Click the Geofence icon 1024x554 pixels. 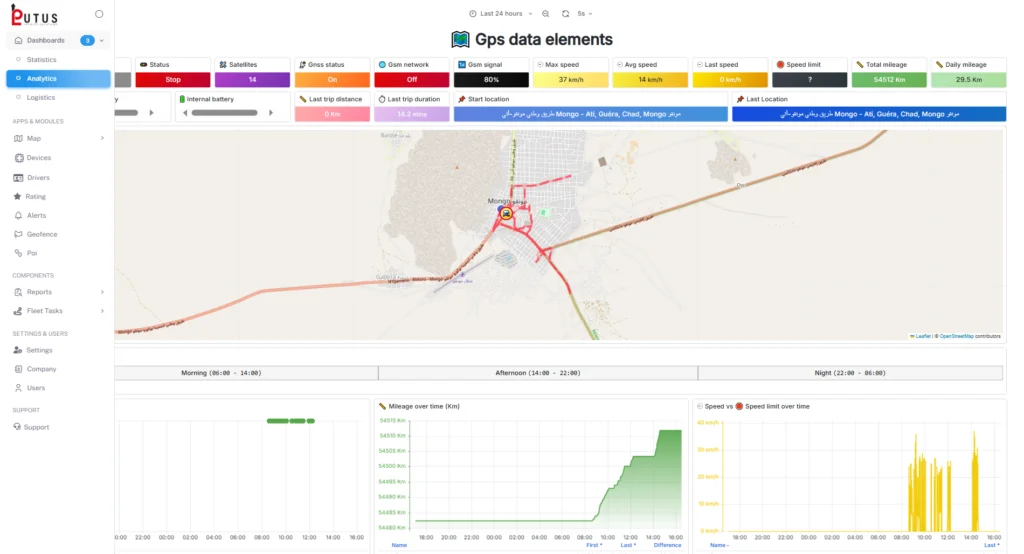18,235
